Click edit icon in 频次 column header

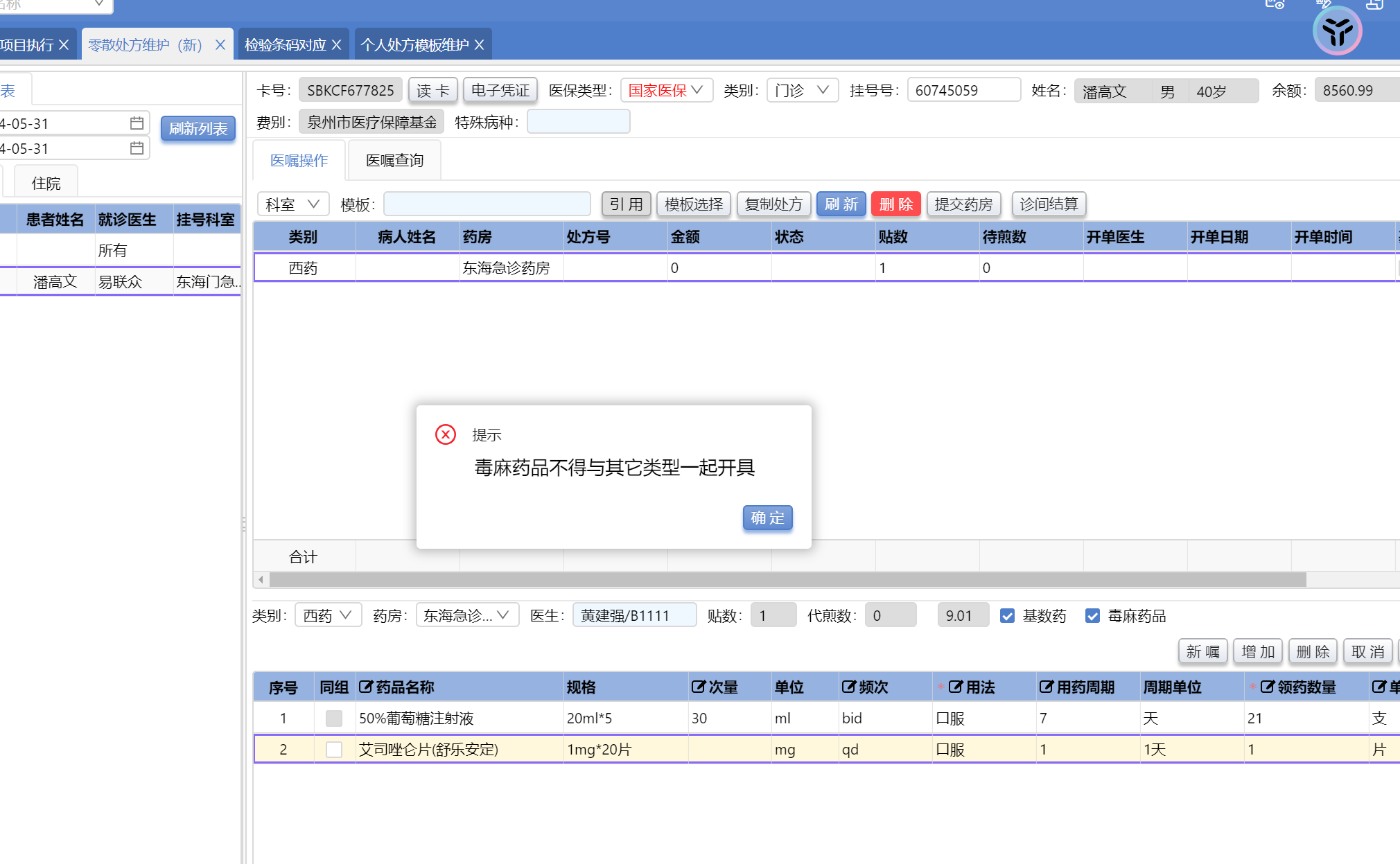click(x=848, y=687)
